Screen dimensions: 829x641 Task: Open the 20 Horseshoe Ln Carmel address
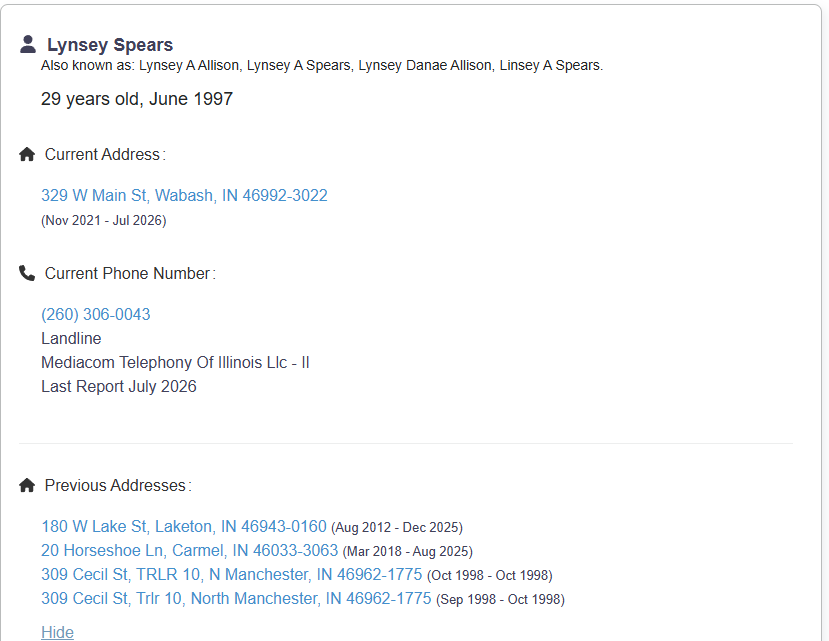(x=189, y=550)
